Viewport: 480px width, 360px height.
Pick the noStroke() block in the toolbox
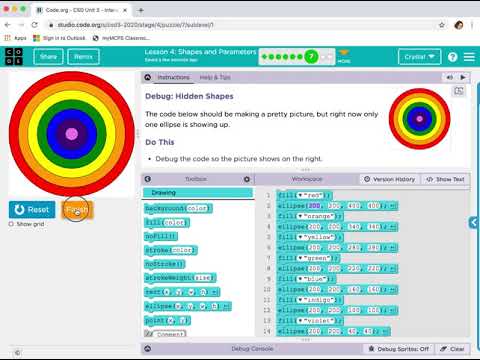pos(165,264)
